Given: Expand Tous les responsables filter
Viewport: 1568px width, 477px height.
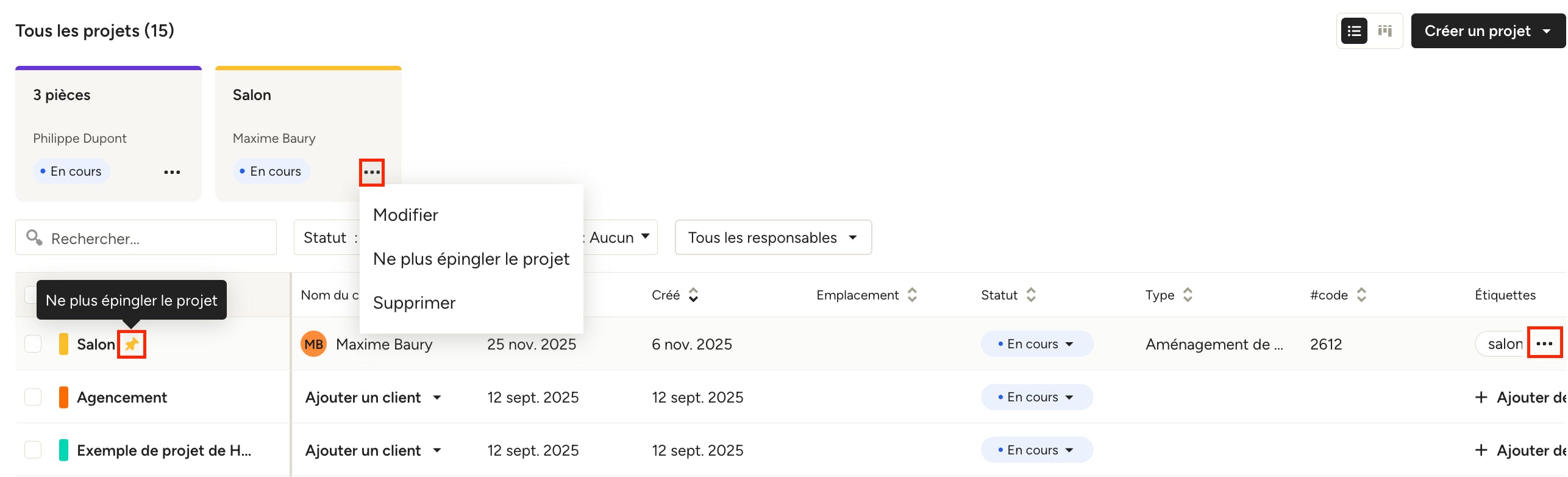Looking at the screenshot, I should [x=772, y=238].
